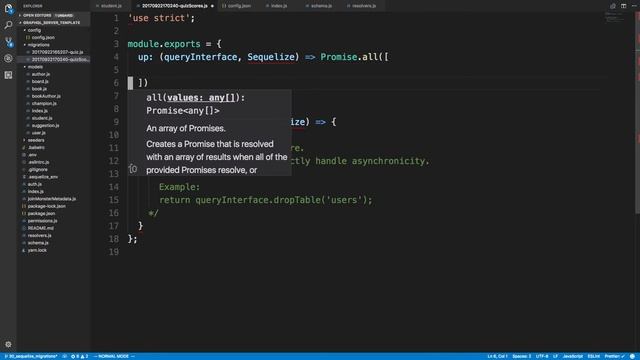Viewport: 640px width, 360px height.
Task: Open the Debug view in activity bar
Action: [x=8, y=58]
